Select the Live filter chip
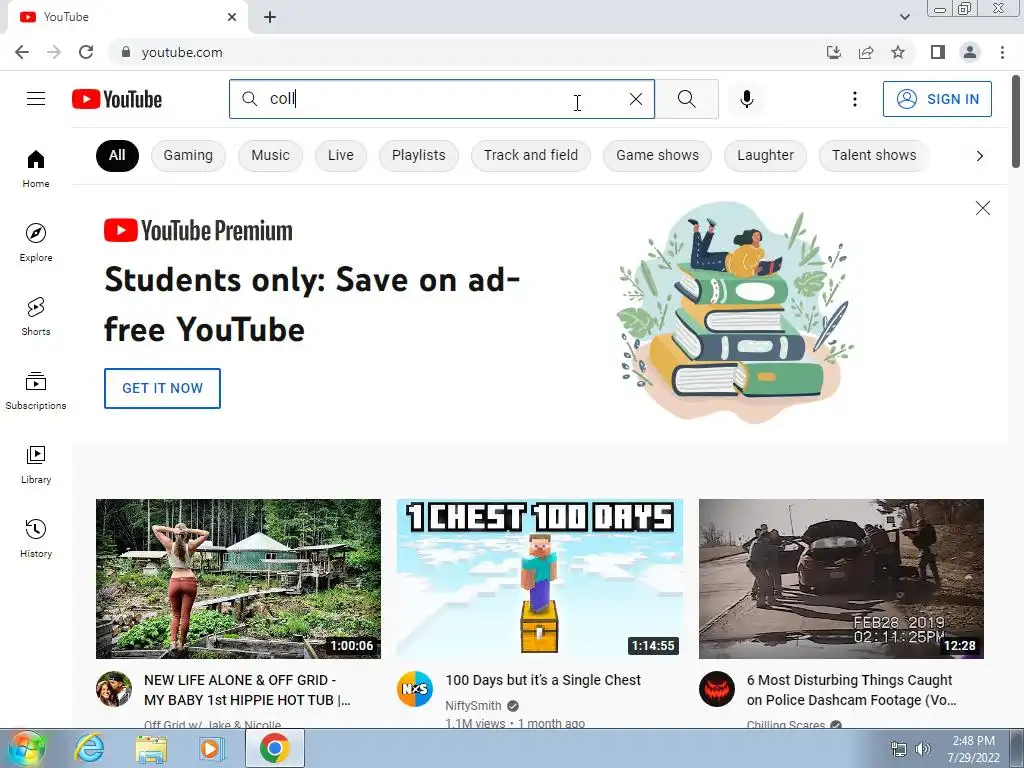 (341, 155)
